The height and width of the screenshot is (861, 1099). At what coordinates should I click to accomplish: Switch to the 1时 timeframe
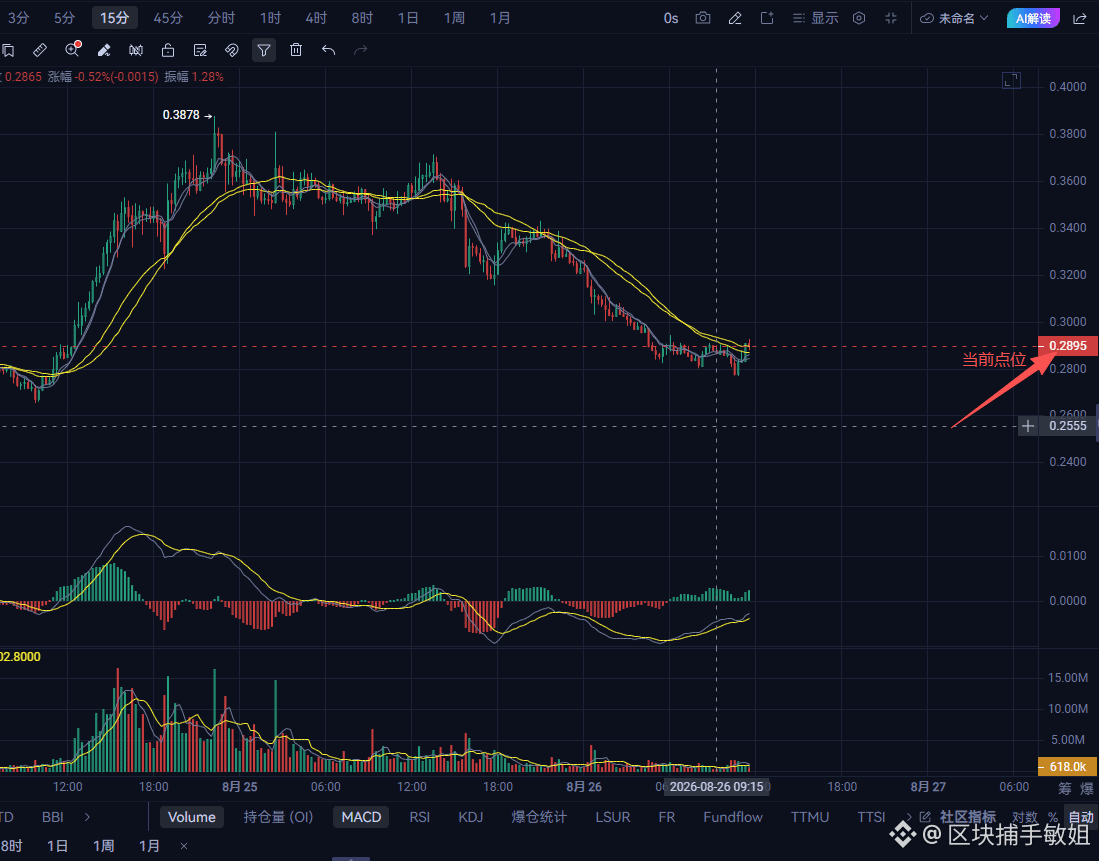pyautogui.click(x=270, y=18)
